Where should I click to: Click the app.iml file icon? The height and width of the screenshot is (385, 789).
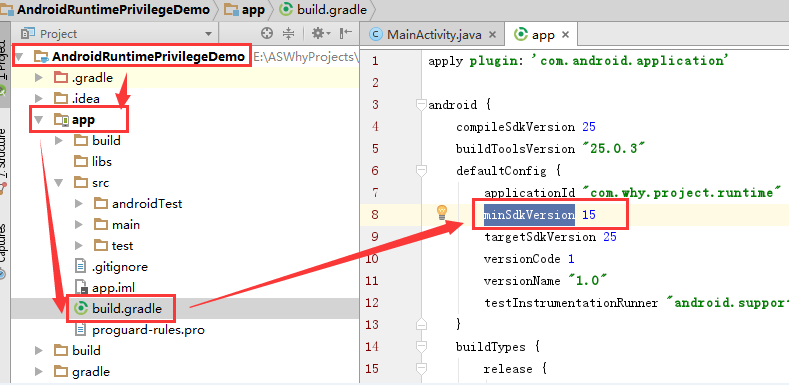pos(81,287)
